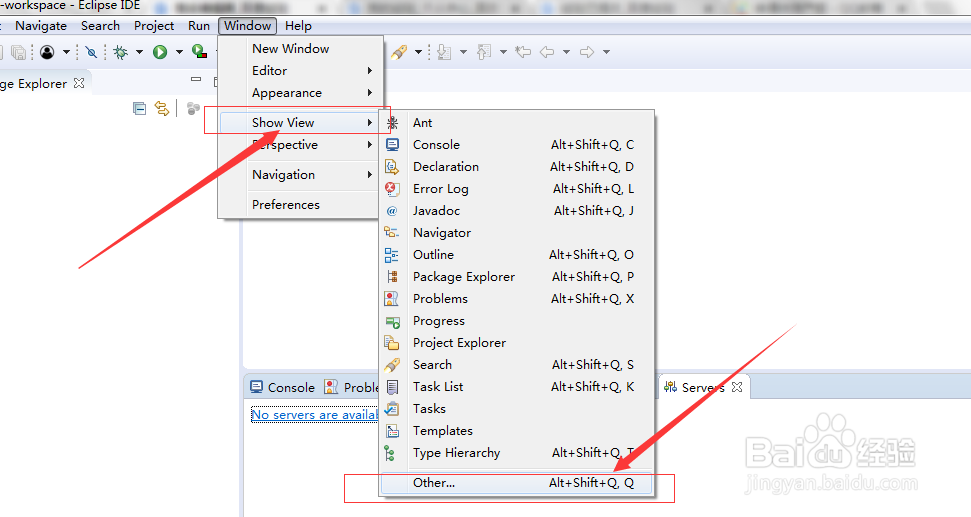
Task: Show the Task List view
Action: click(517, 386)
